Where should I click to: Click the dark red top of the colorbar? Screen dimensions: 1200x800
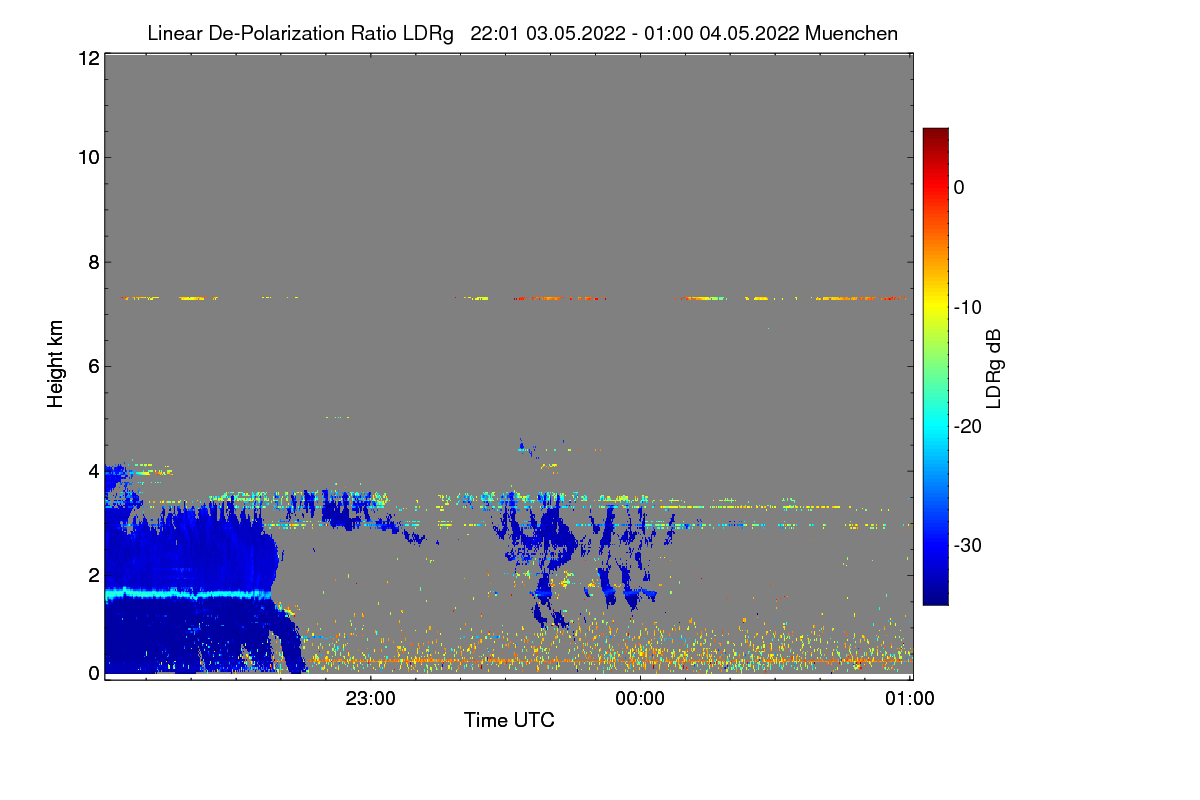pos(935,135)
